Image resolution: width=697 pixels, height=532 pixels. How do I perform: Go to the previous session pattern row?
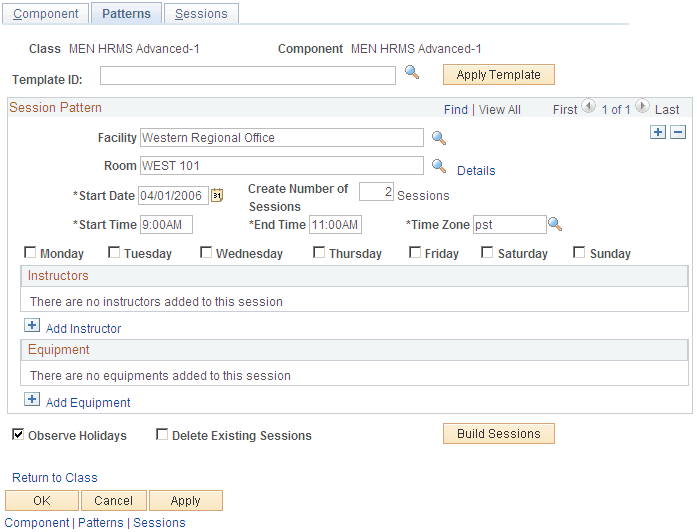pyautogui.click(x=589, y=106)
